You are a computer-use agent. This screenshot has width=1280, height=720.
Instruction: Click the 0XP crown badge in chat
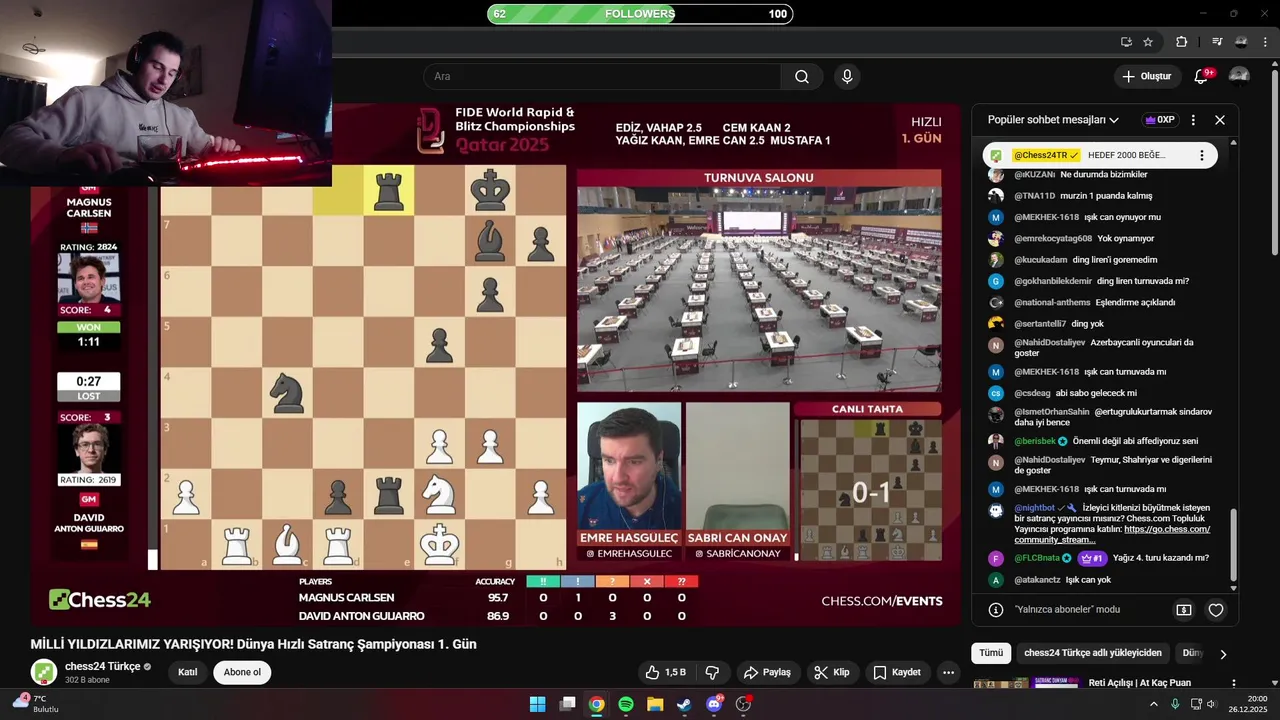(1160, 120)
